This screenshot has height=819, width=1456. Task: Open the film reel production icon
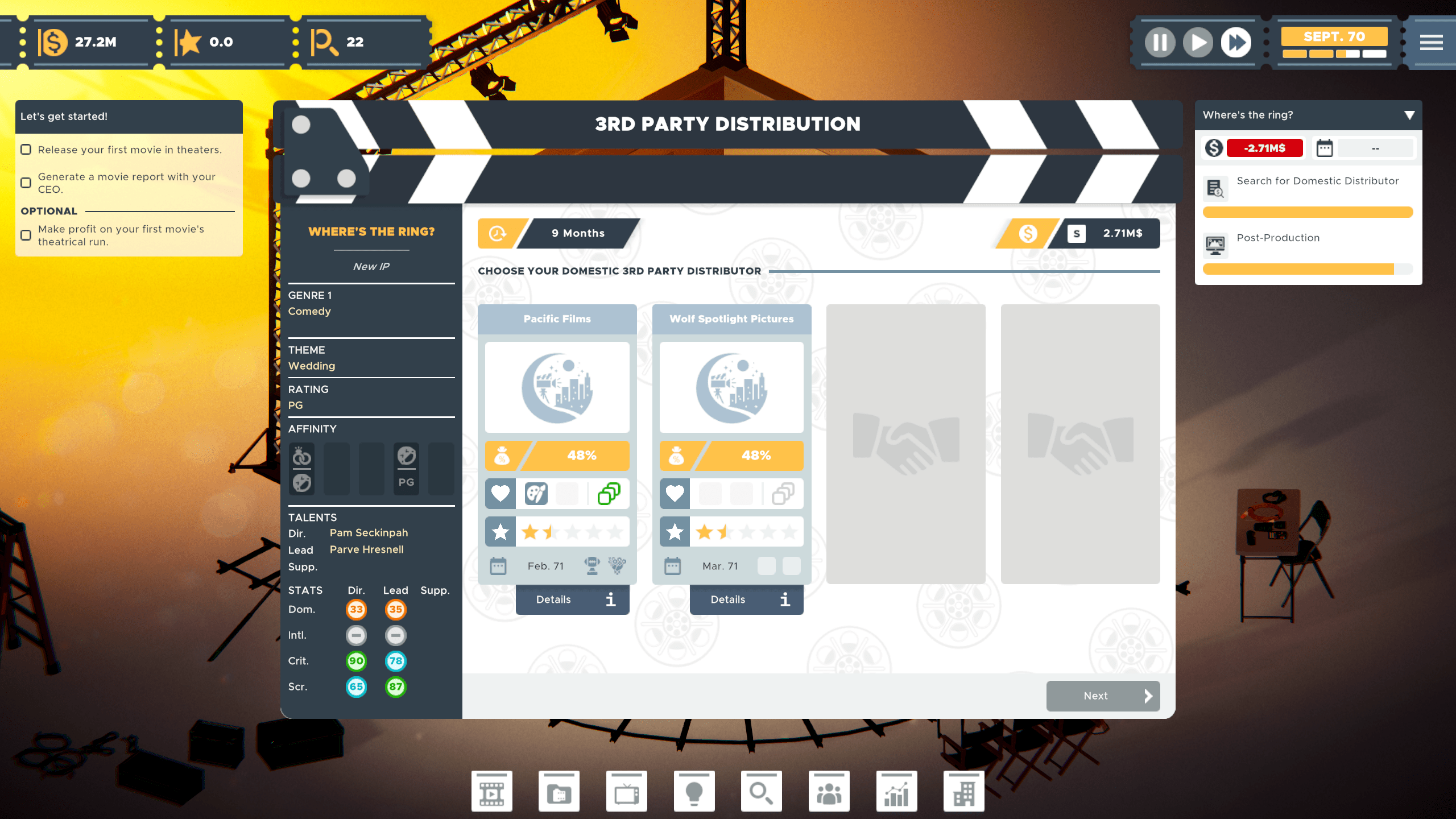491,791
